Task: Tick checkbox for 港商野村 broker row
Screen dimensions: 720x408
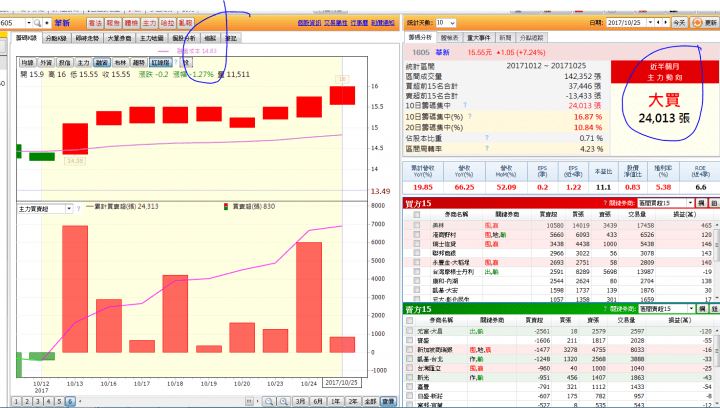Action: [416, 235]
